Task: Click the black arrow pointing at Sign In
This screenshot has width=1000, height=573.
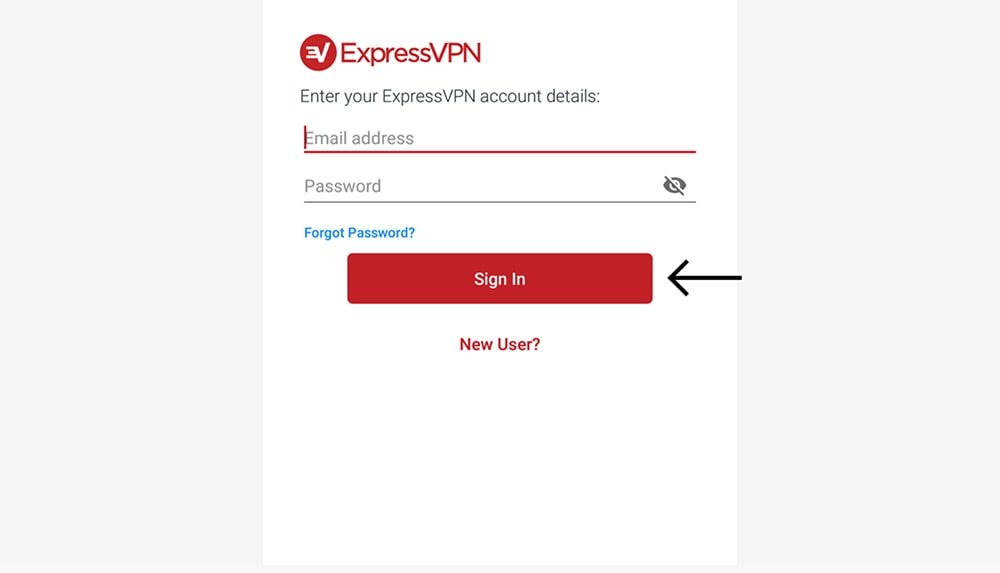Action: coord(705,278)
